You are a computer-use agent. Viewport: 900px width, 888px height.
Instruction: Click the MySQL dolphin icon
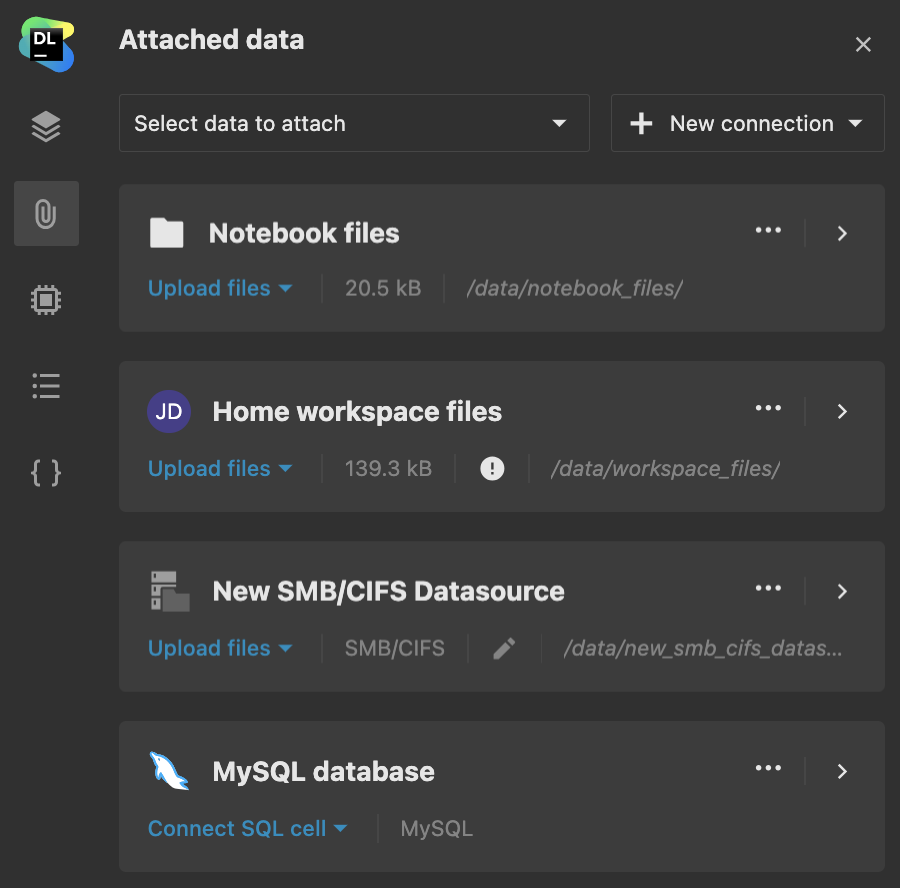click(169, 771)
